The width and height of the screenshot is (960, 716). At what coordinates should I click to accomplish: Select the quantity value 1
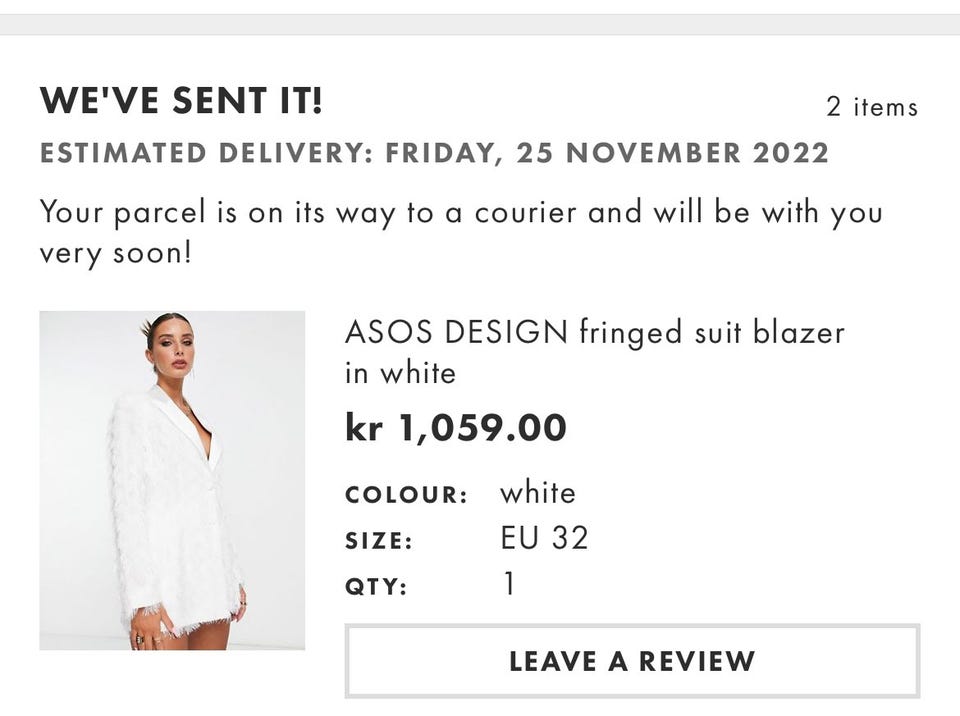[x=509, y=584]
